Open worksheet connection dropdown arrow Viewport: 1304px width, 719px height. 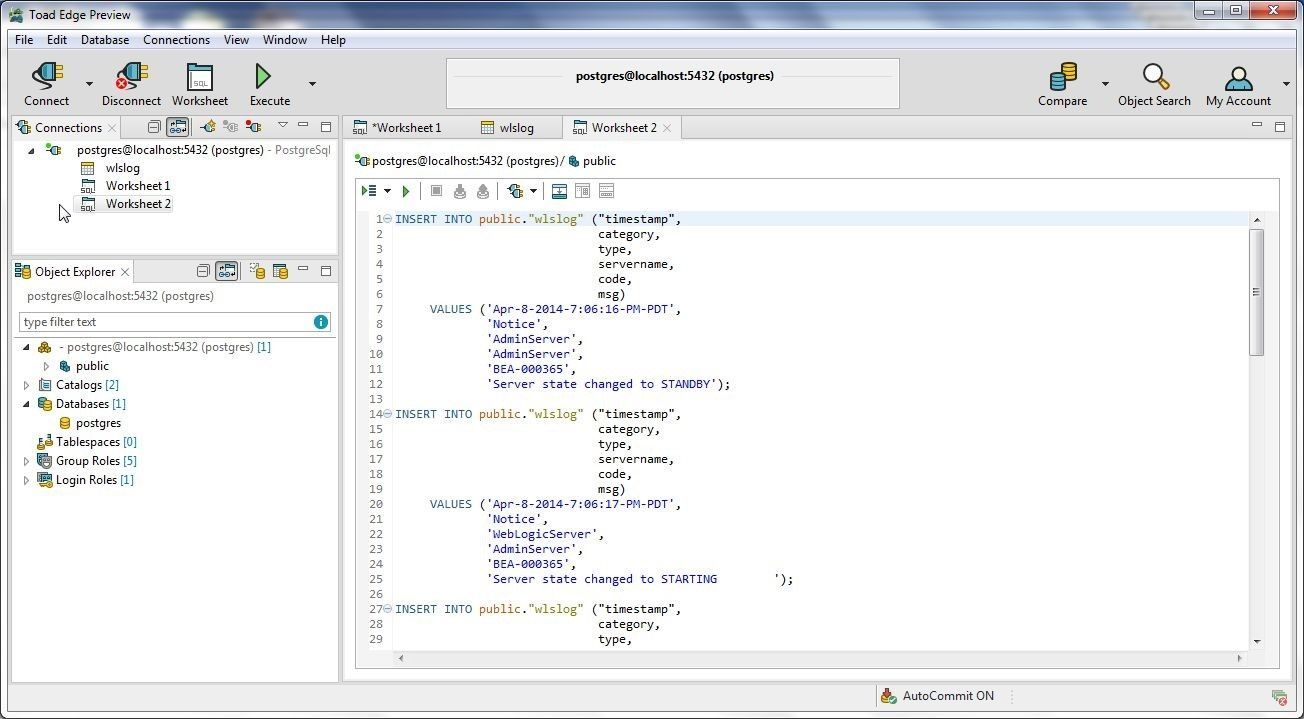click(x=533, y=191)
